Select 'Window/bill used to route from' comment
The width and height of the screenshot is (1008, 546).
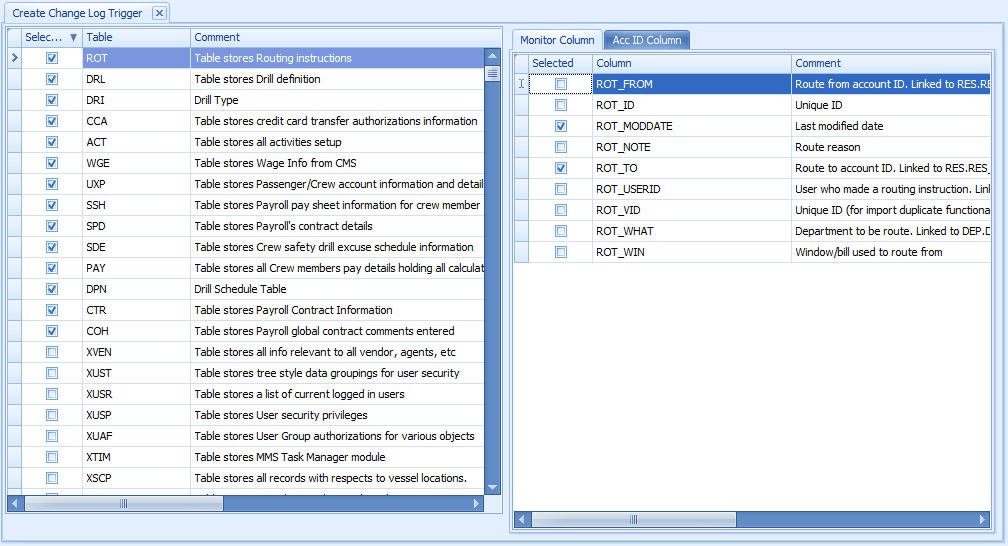coord(868,252)
